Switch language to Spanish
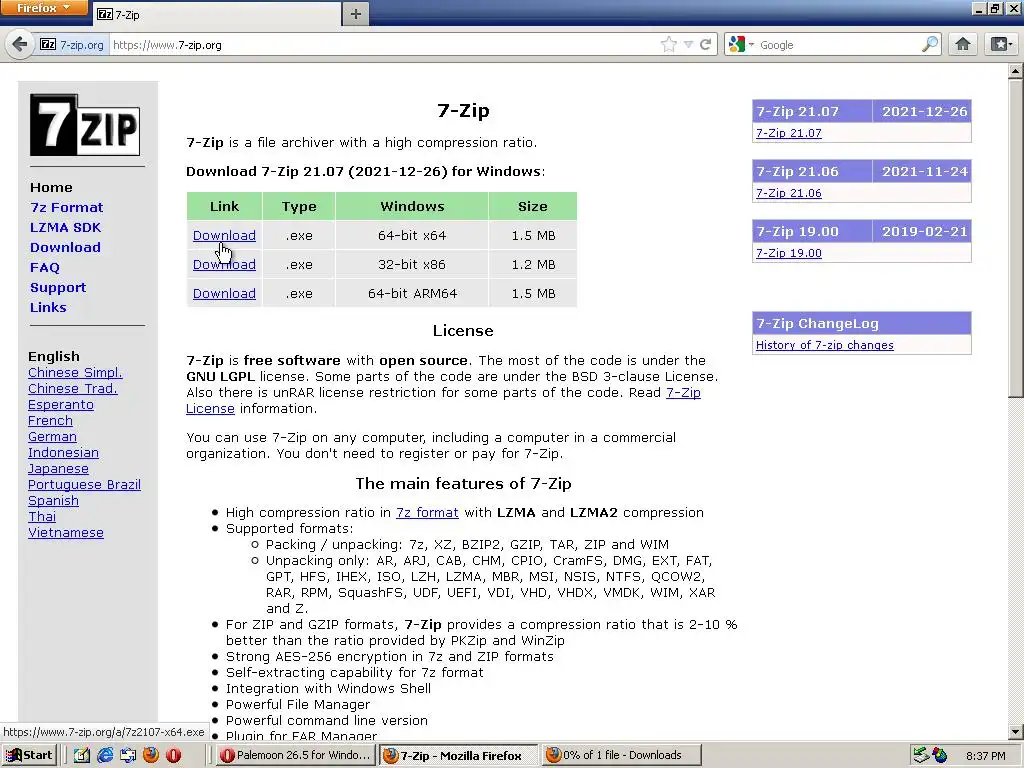 point(53,501)
